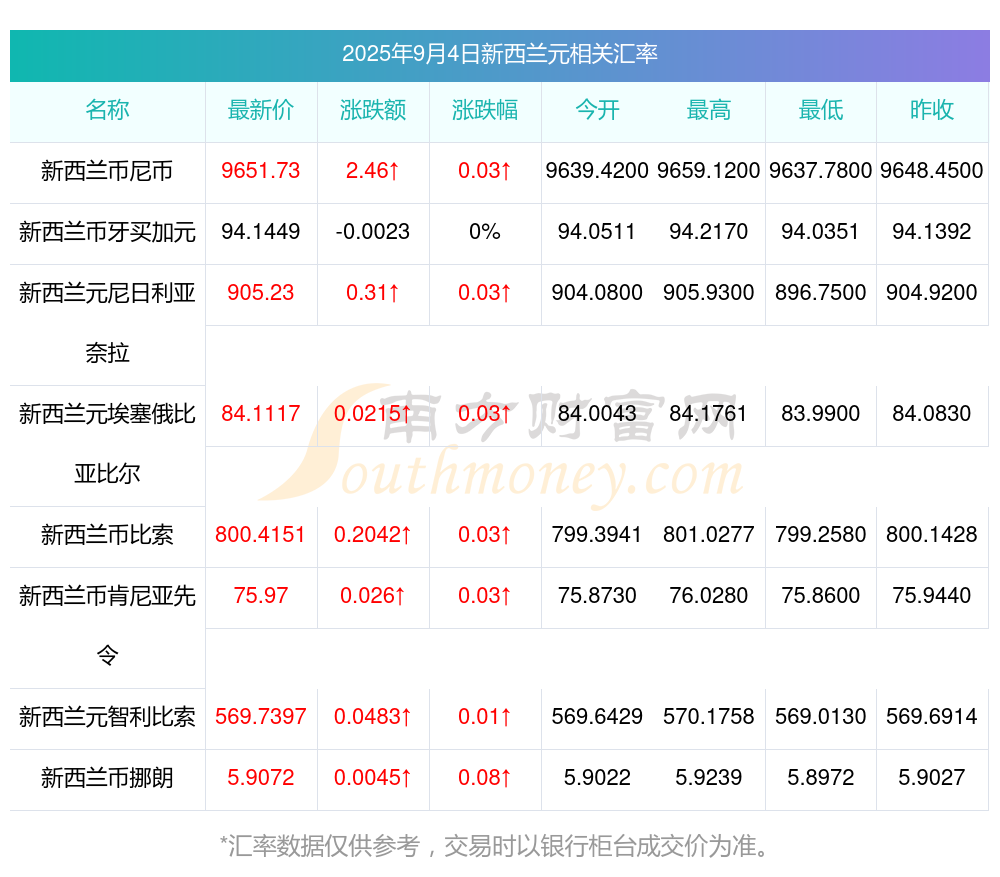Viewport: 1000px width, 877px height.
Task: Click the latest price 905.23
Action: 261,293
